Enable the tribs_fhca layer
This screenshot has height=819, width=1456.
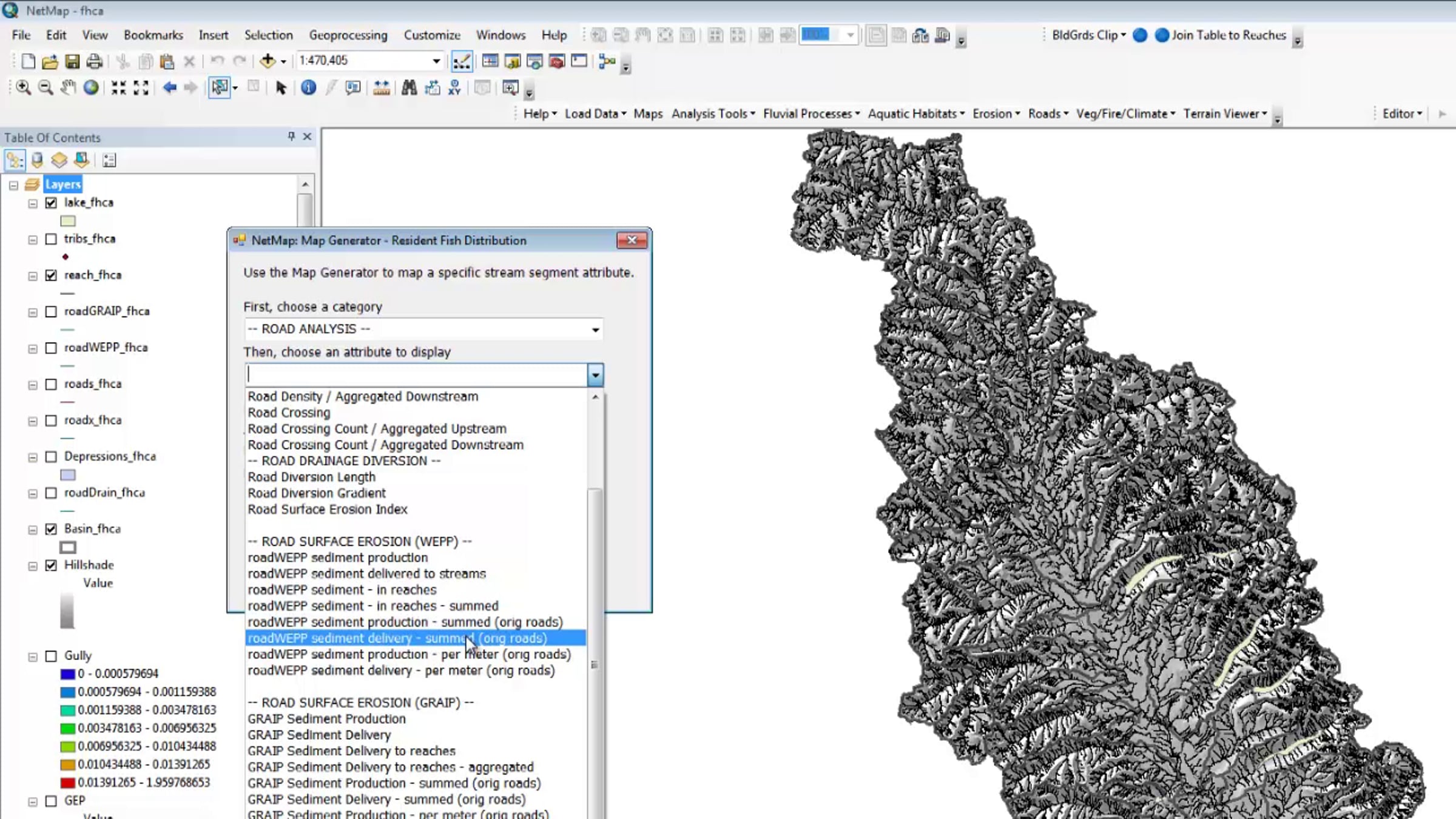pyautogui.click(x=52, y=240)
